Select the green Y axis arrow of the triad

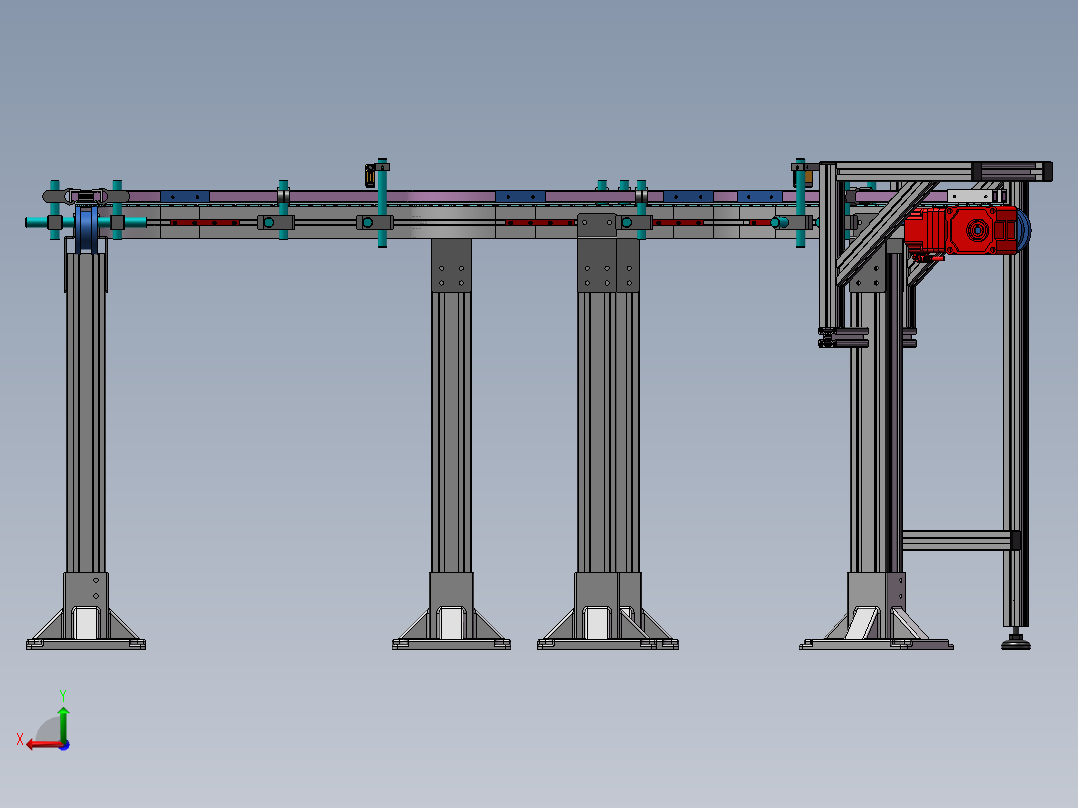coord(63,724)
